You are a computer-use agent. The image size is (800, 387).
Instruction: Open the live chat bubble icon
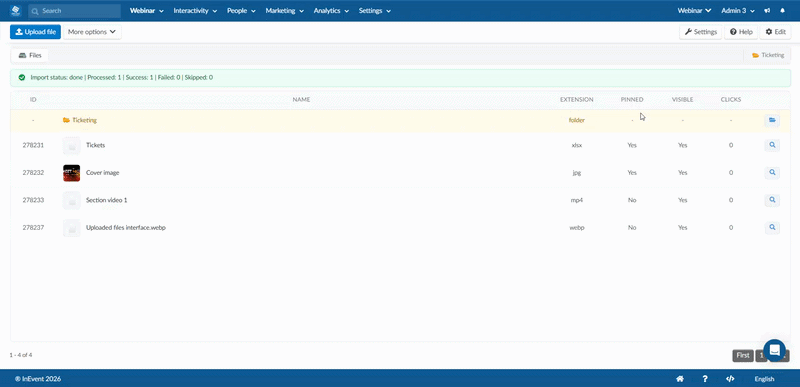pyautogui.click(x=774, y=350)
